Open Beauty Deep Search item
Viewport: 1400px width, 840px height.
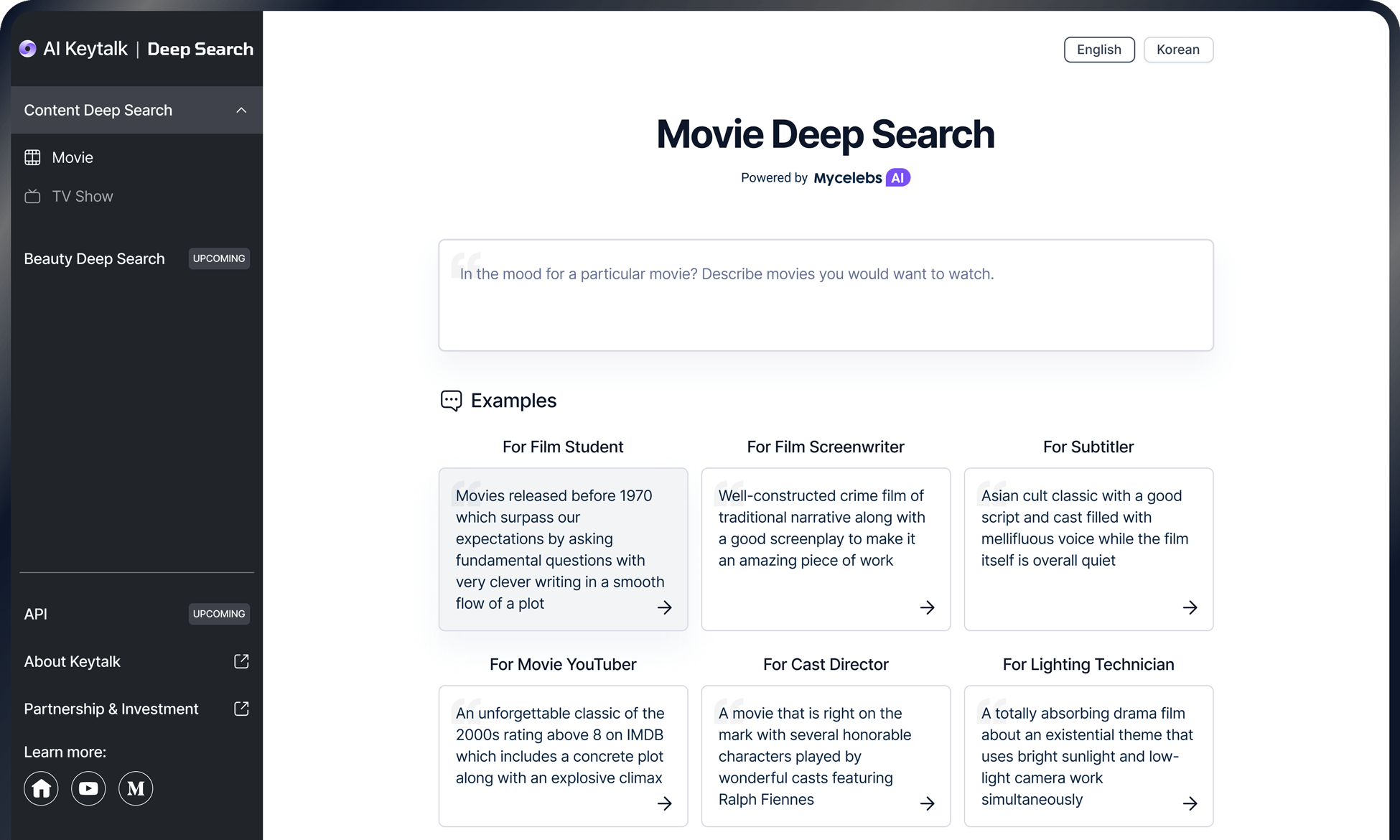click(94, 258)
